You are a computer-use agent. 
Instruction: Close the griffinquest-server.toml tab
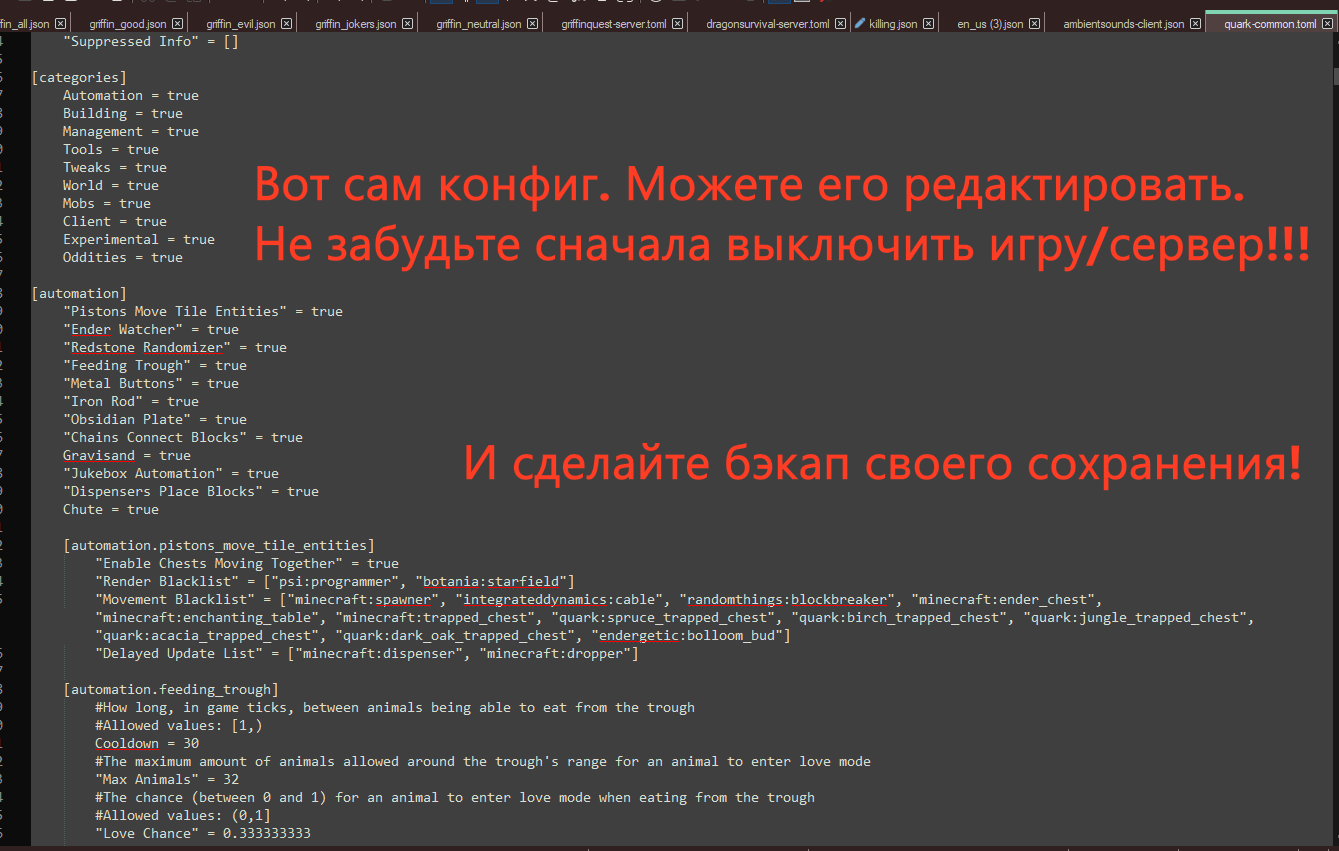(677, 23)
